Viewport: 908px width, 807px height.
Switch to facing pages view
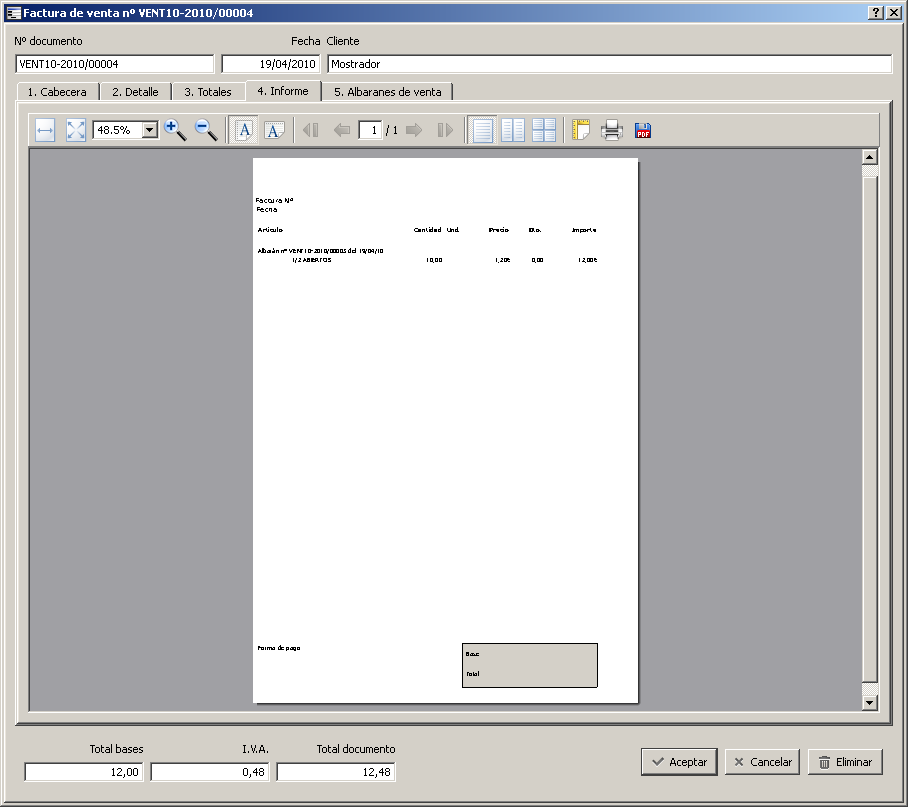(x=513, y=130)
